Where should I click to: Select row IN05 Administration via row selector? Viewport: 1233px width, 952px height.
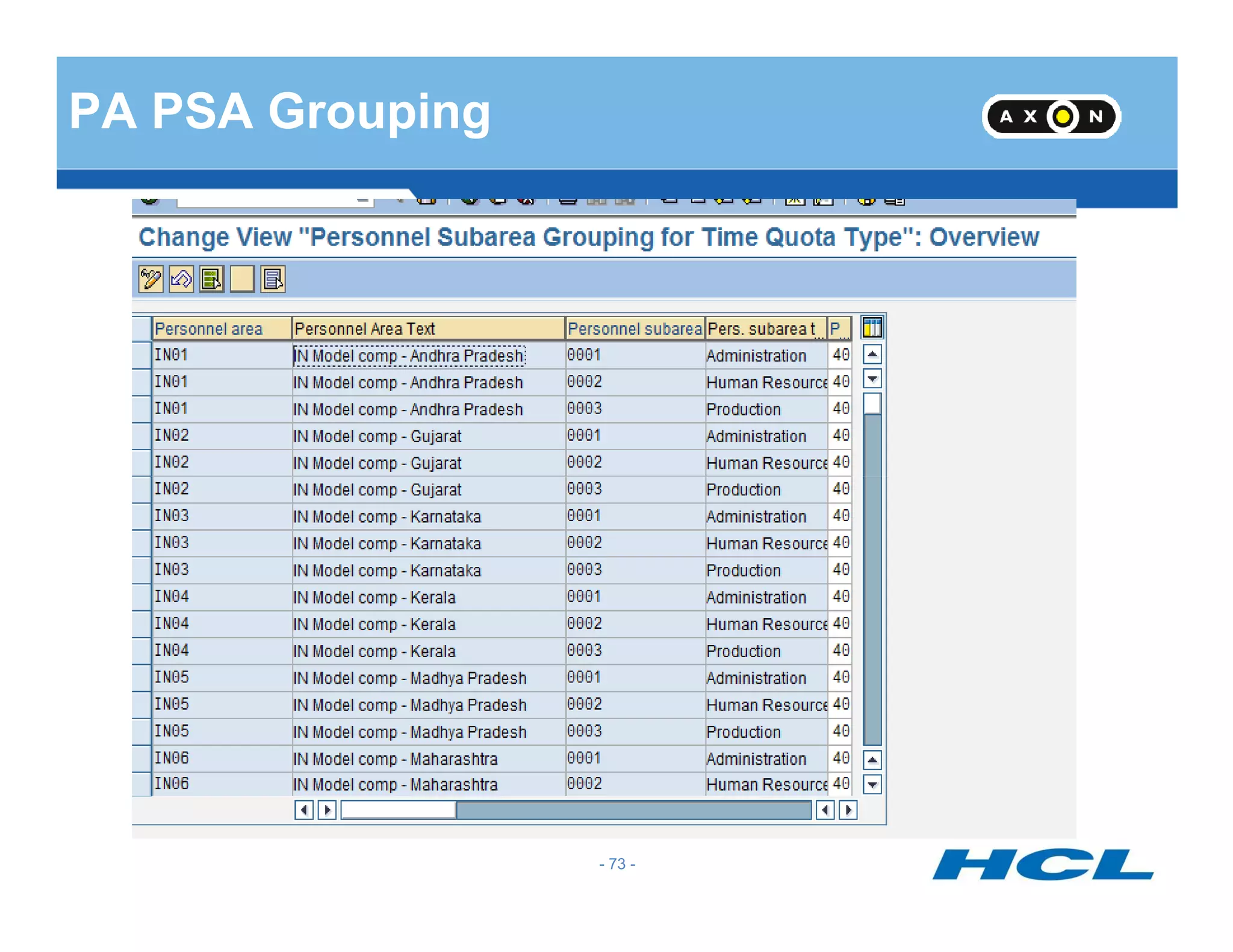click(141, 678)
